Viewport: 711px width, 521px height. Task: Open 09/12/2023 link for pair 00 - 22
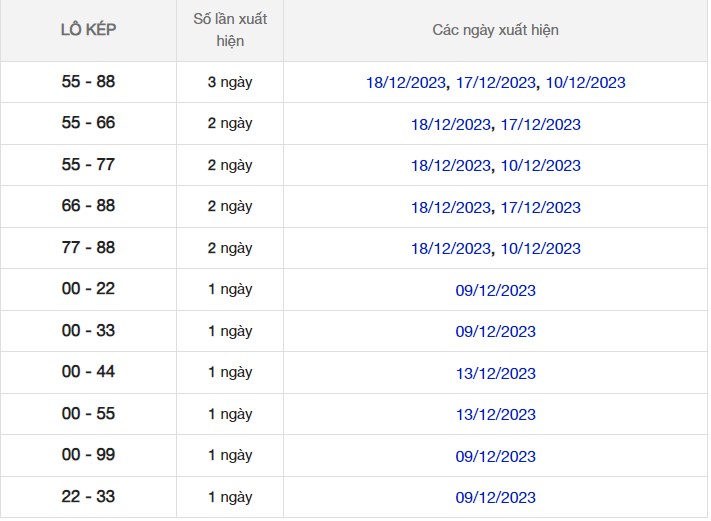tap(495, 291)
